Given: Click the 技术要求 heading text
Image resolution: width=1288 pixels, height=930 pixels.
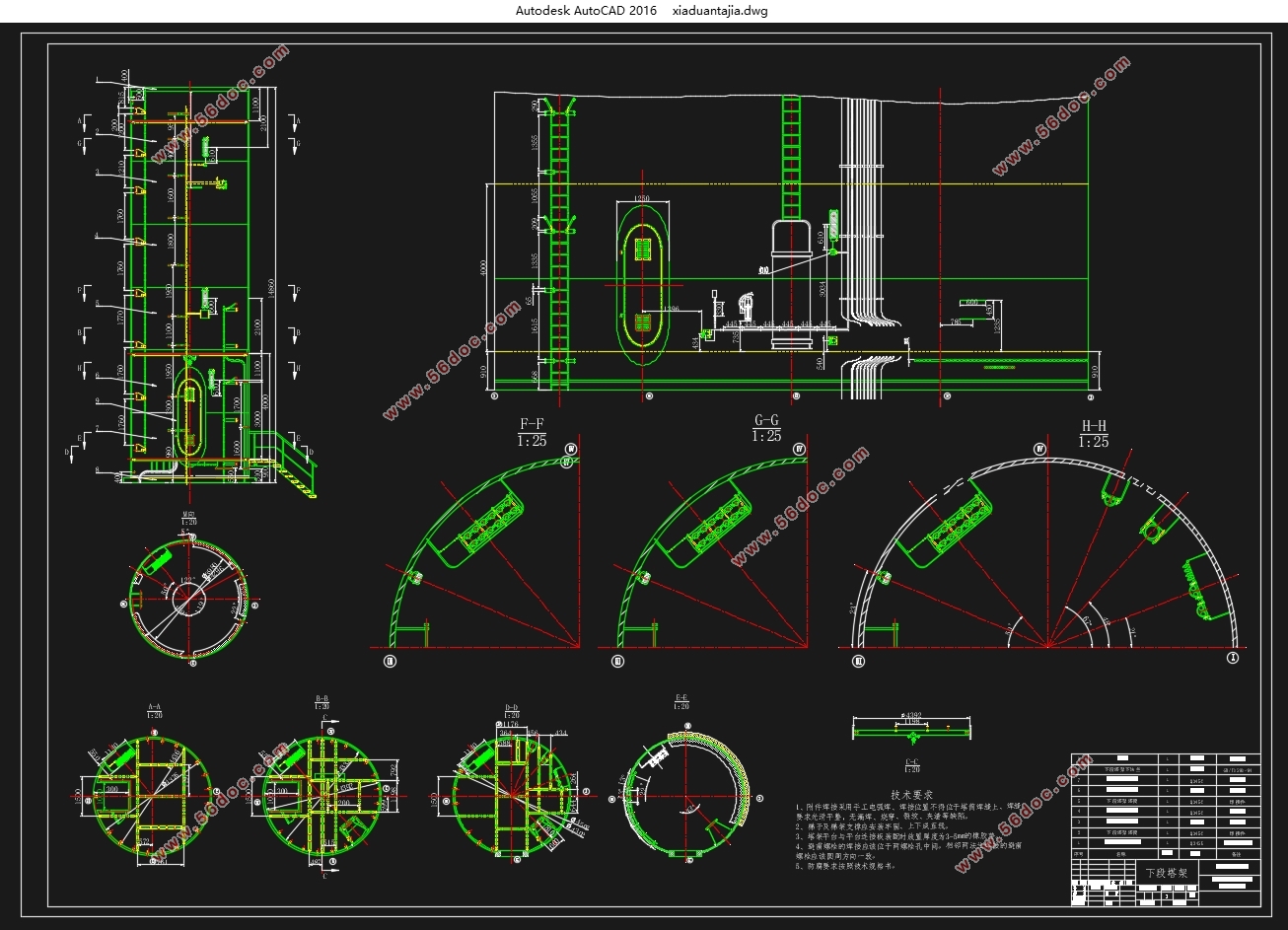Looking at the screenshot, I should click(x=911, y=794).
